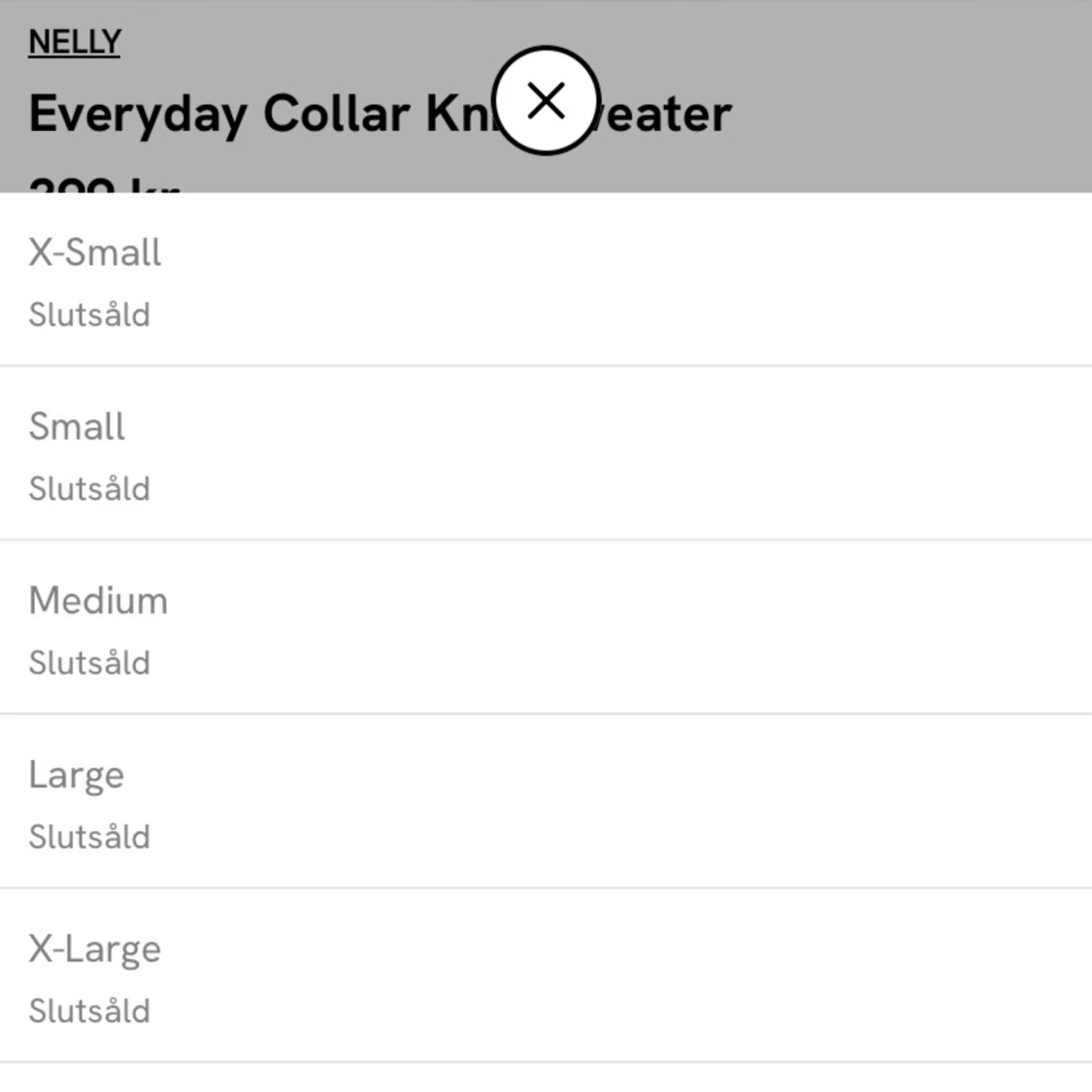Image resolution: width=1092 pixels, height=1092 pixels.
Task: Pick the Large size option
Action: click(77, 776)
